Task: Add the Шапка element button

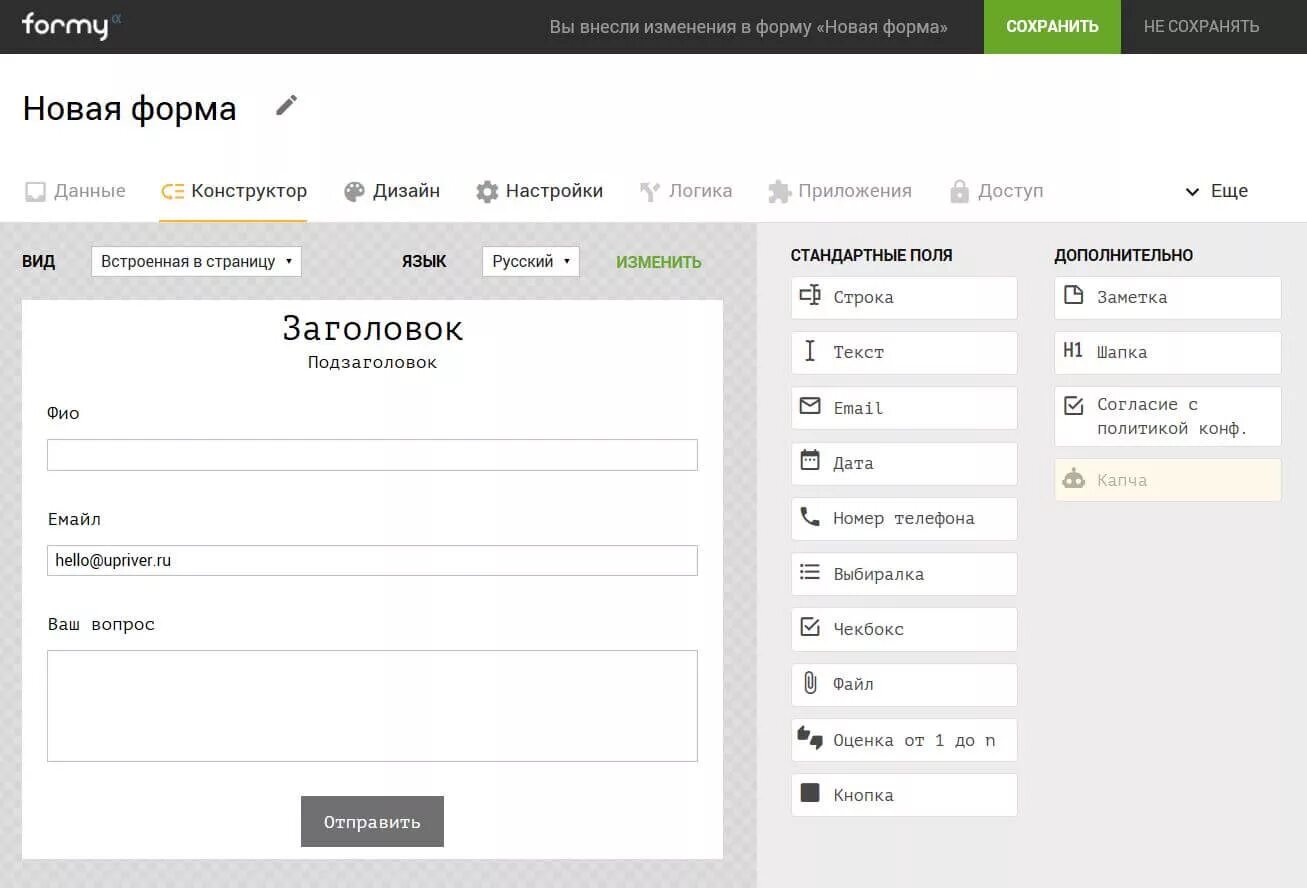Action: [1168, 352]
